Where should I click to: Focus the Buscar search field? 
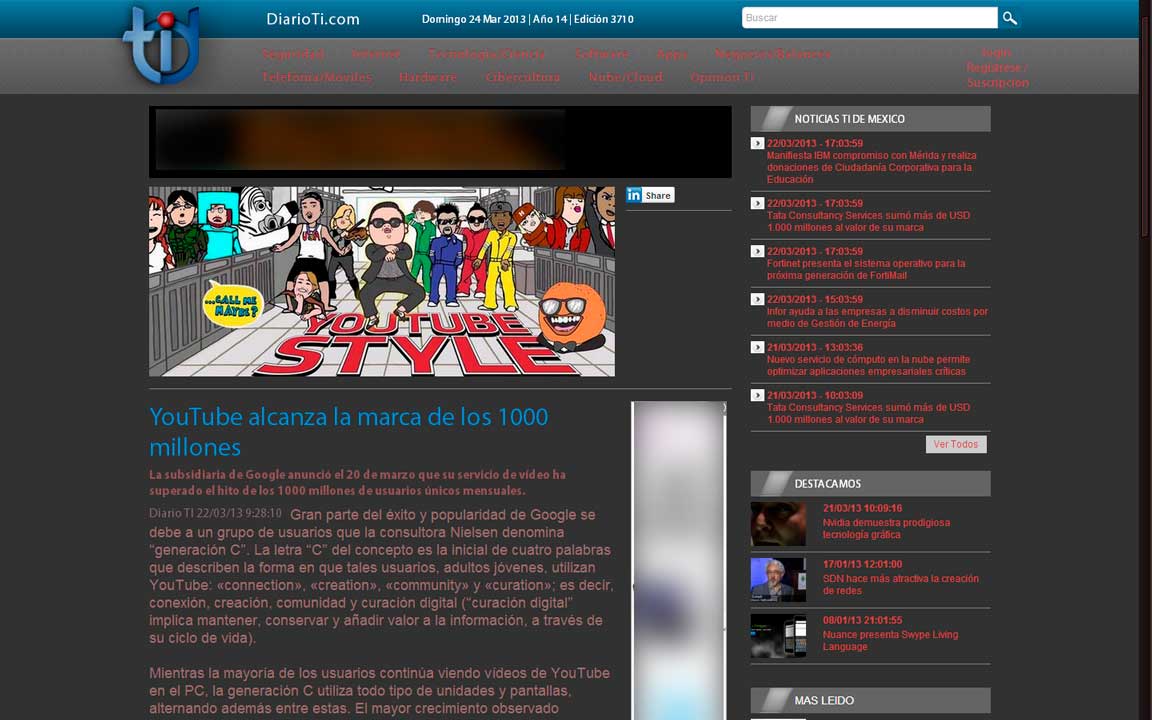(870, 18)
